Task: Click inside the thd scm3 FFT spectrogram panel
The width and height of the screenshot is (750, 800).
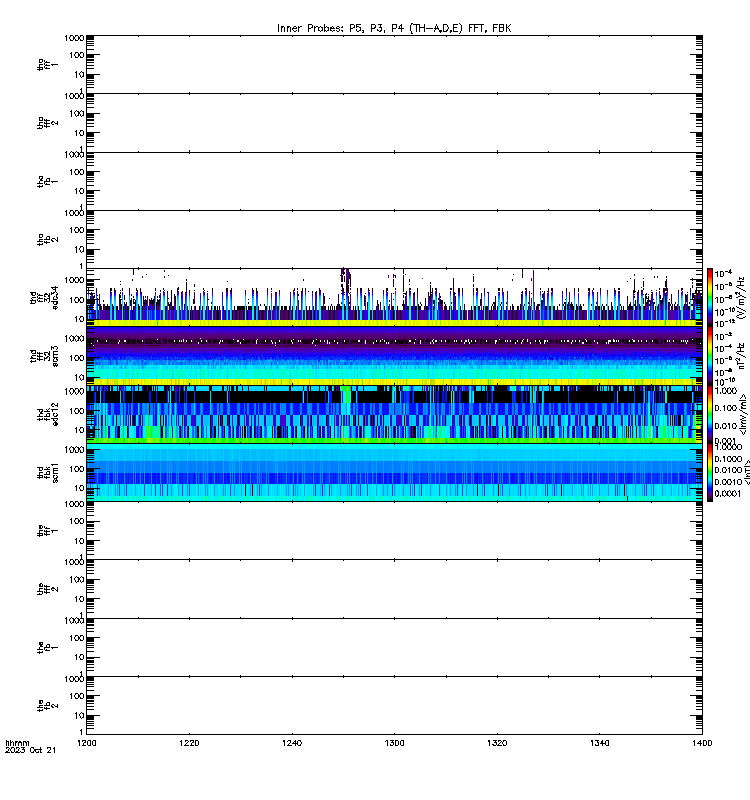Action: pos(394,356)
